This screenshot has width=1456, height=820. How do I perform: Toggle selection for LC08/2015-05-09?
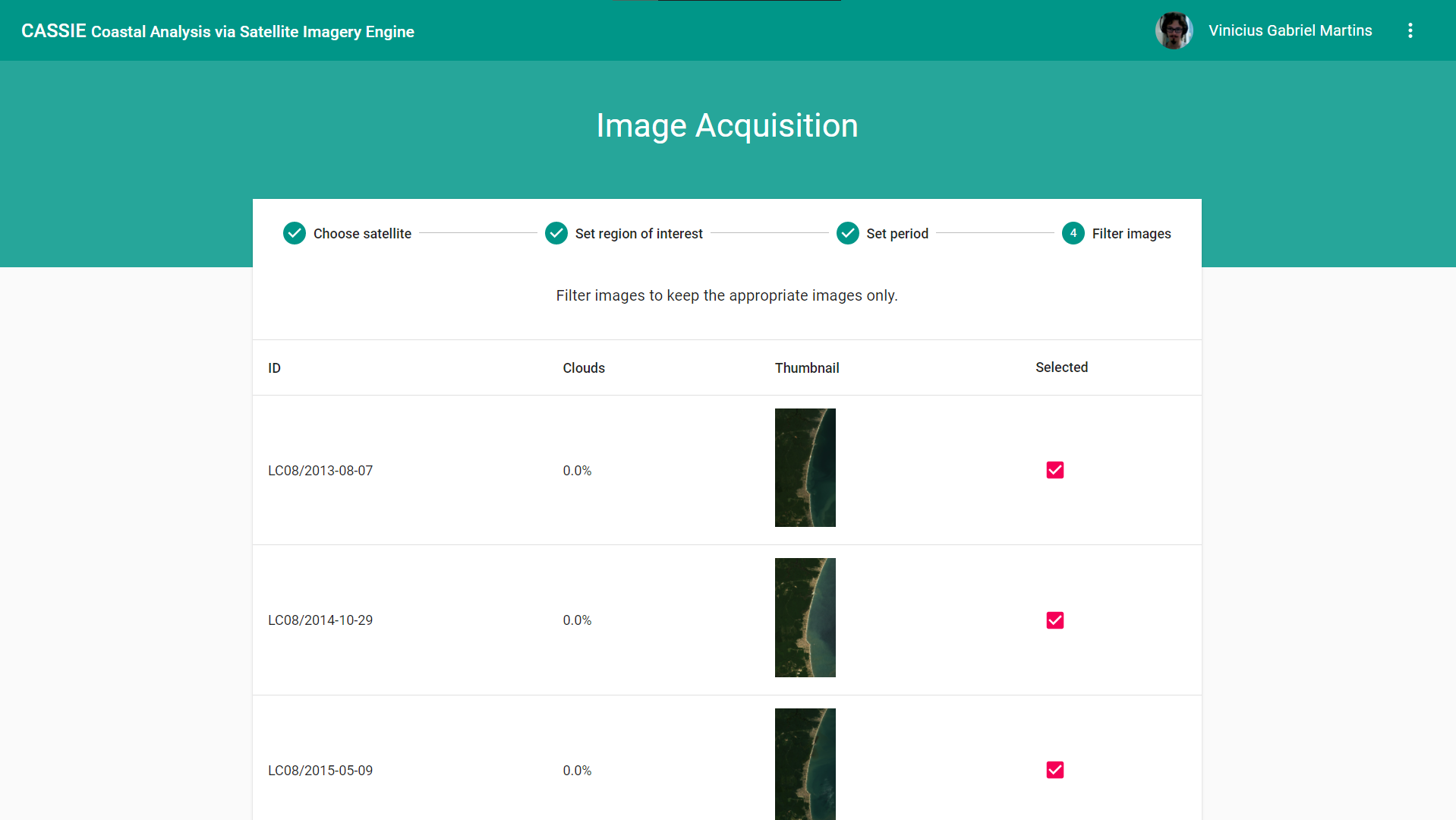pyautogui.click(x=1054, y=770)
